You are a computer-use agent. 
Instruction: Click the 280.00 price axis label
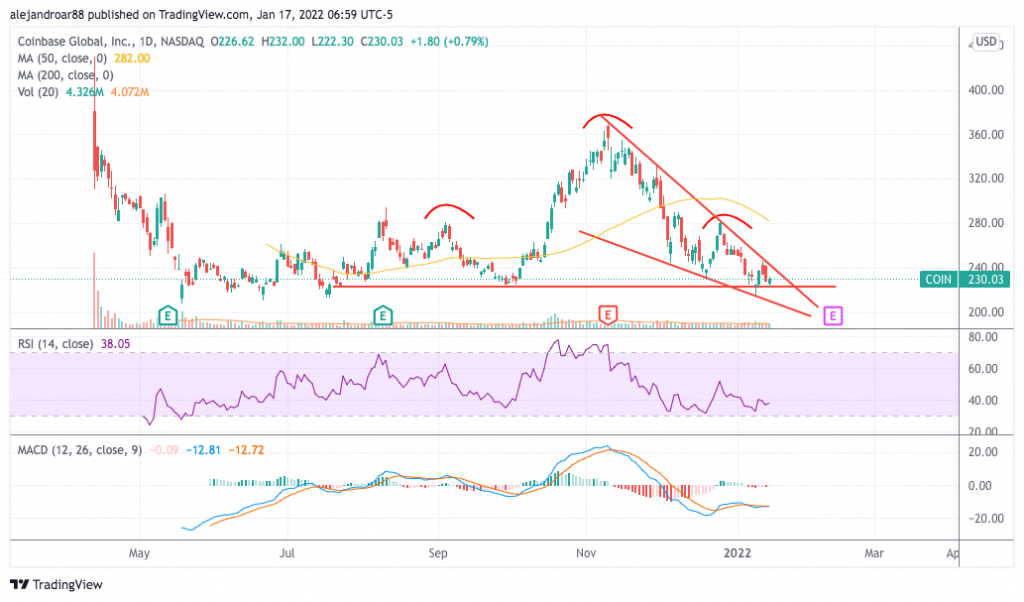[x=986, y=223]
